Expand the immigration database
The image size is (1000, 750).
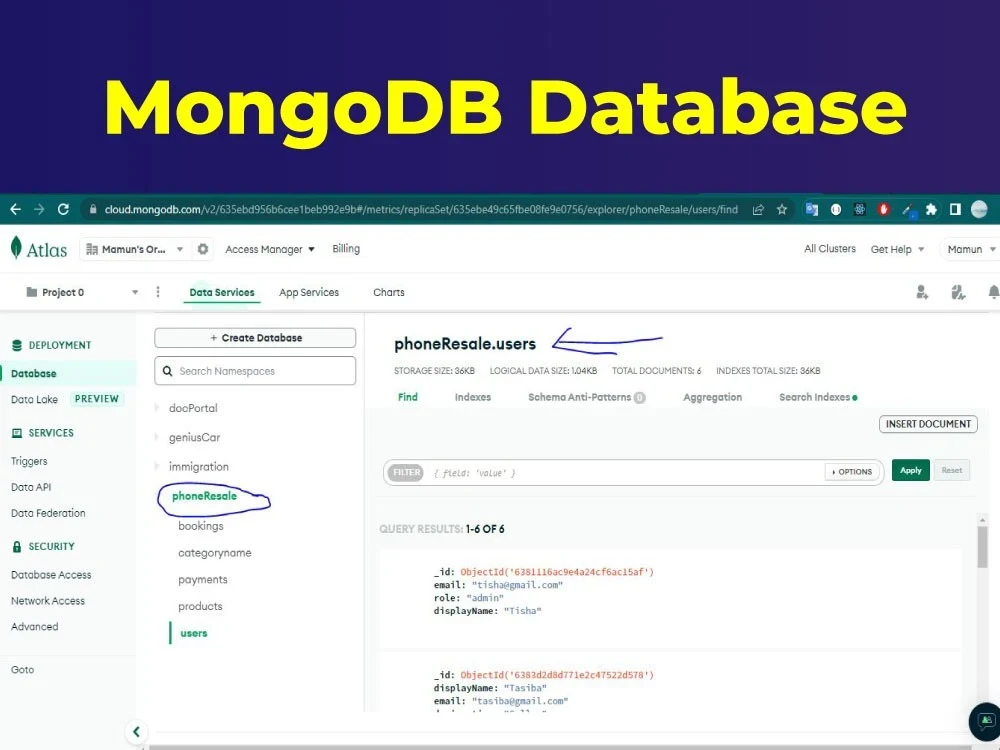point(157,466)
